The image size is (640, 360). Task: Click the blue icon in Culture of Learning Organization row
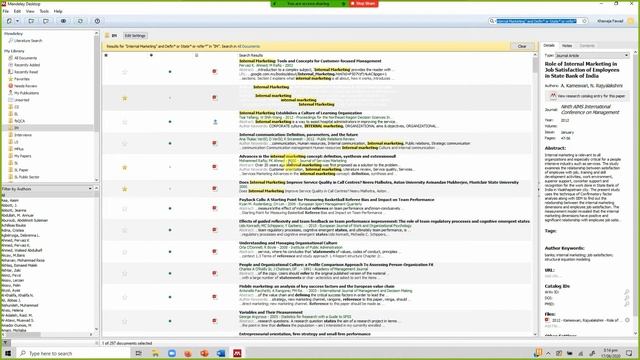coord(215,122)
